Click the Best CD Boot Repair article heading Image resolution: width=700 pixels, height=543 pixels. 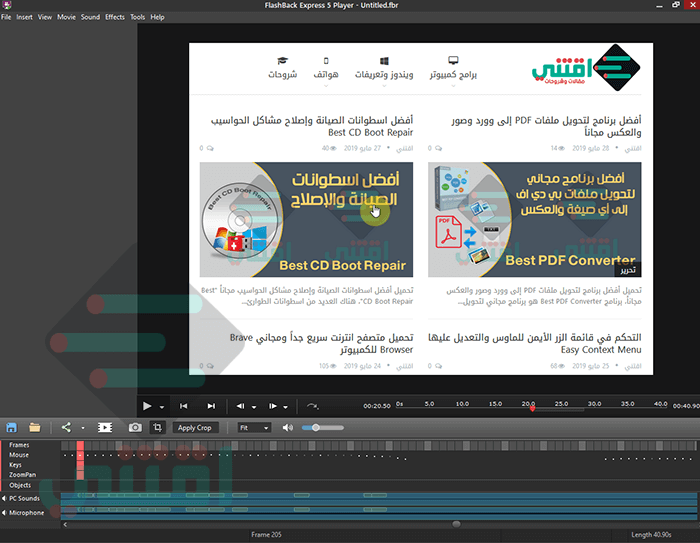point(312,126)
